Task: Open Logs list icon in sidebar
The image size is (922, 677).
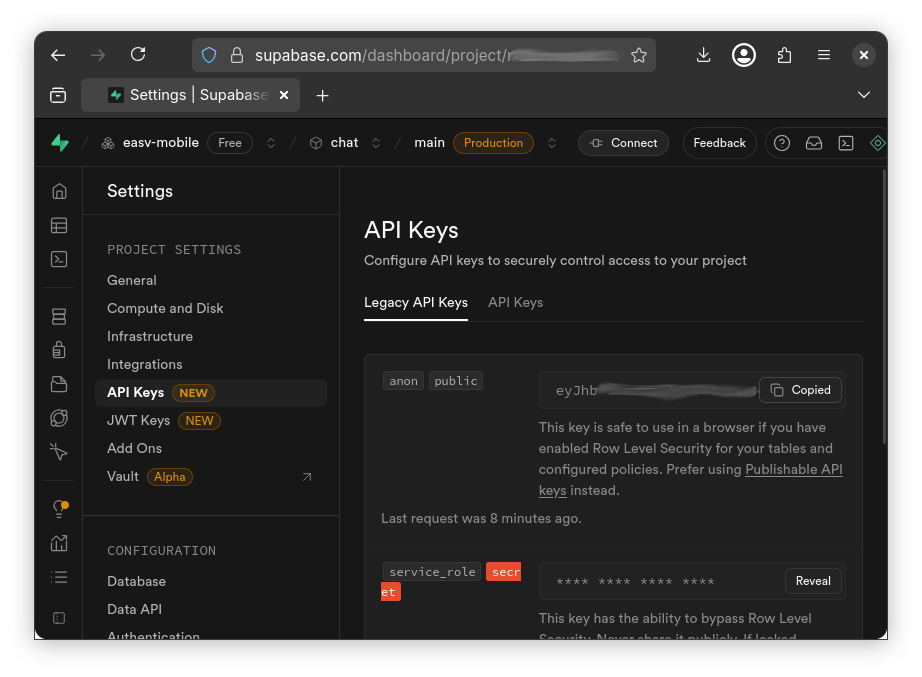Action: [59, 577]
